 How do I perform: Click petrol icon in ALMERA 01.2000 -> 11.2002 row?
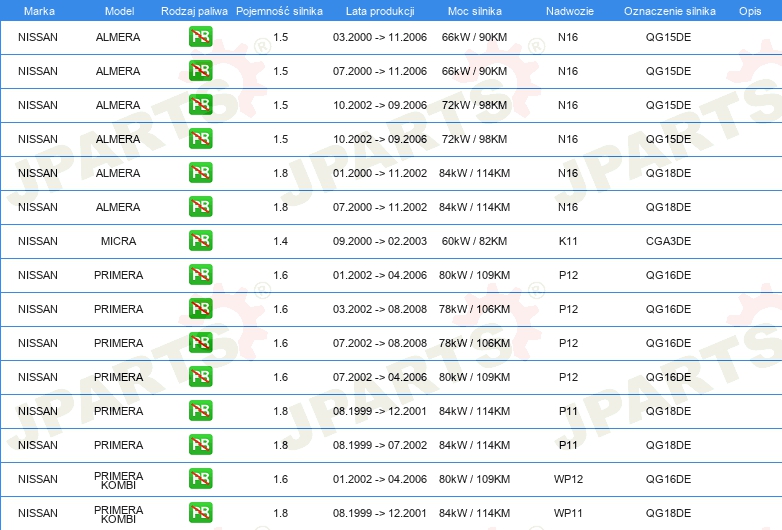tap(200, 173)
